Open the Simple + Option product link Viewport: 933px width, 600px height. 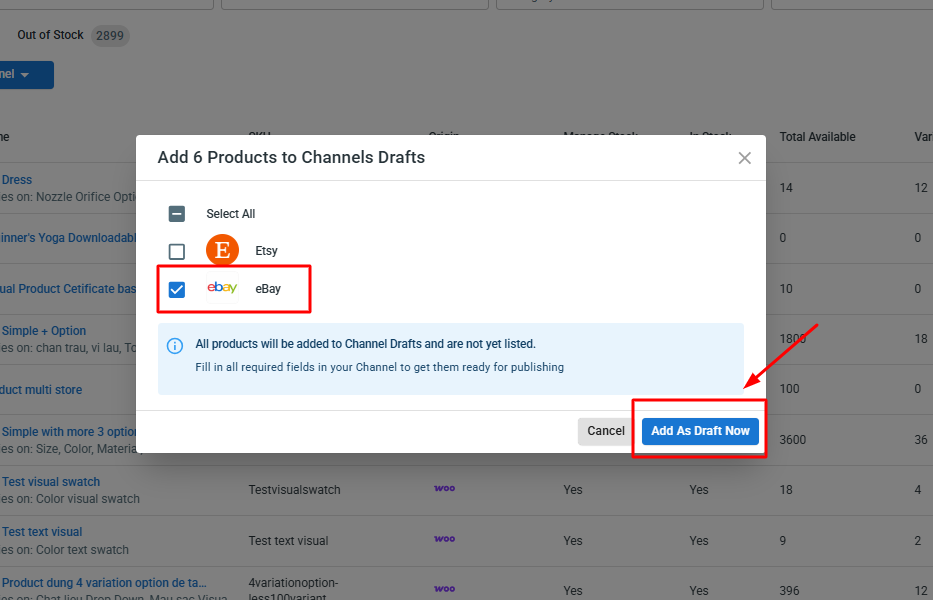coord(44,330)
